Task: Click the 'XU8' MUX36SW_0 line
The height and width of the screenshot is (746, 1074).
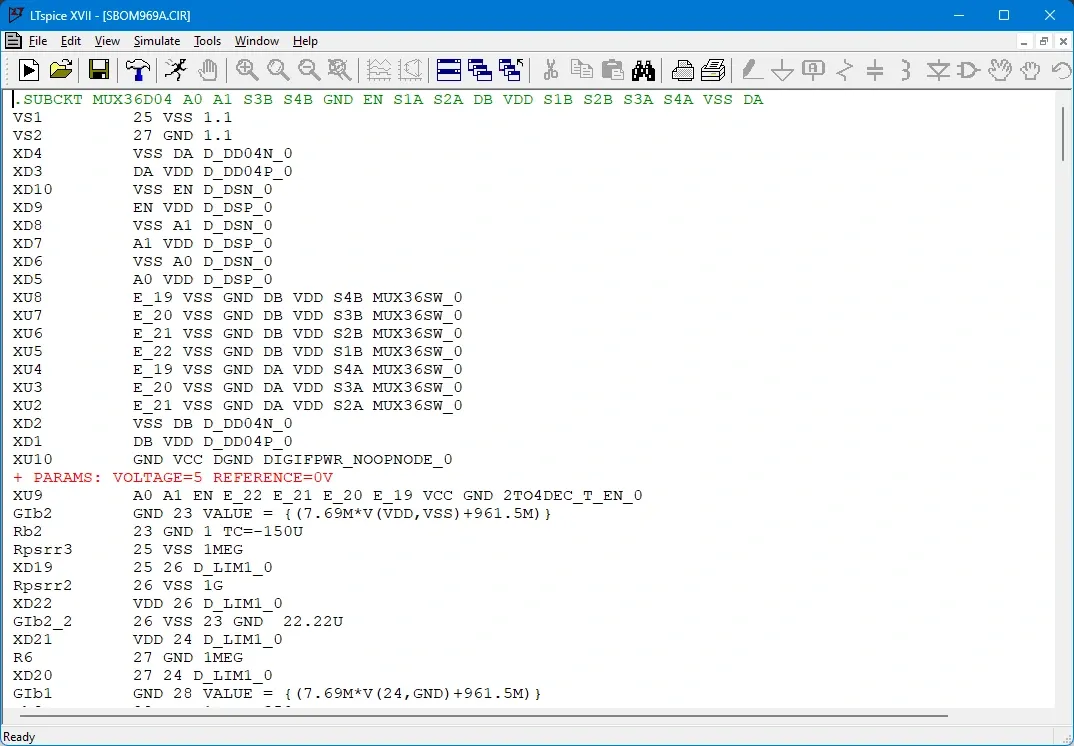Action: point(238,297)
